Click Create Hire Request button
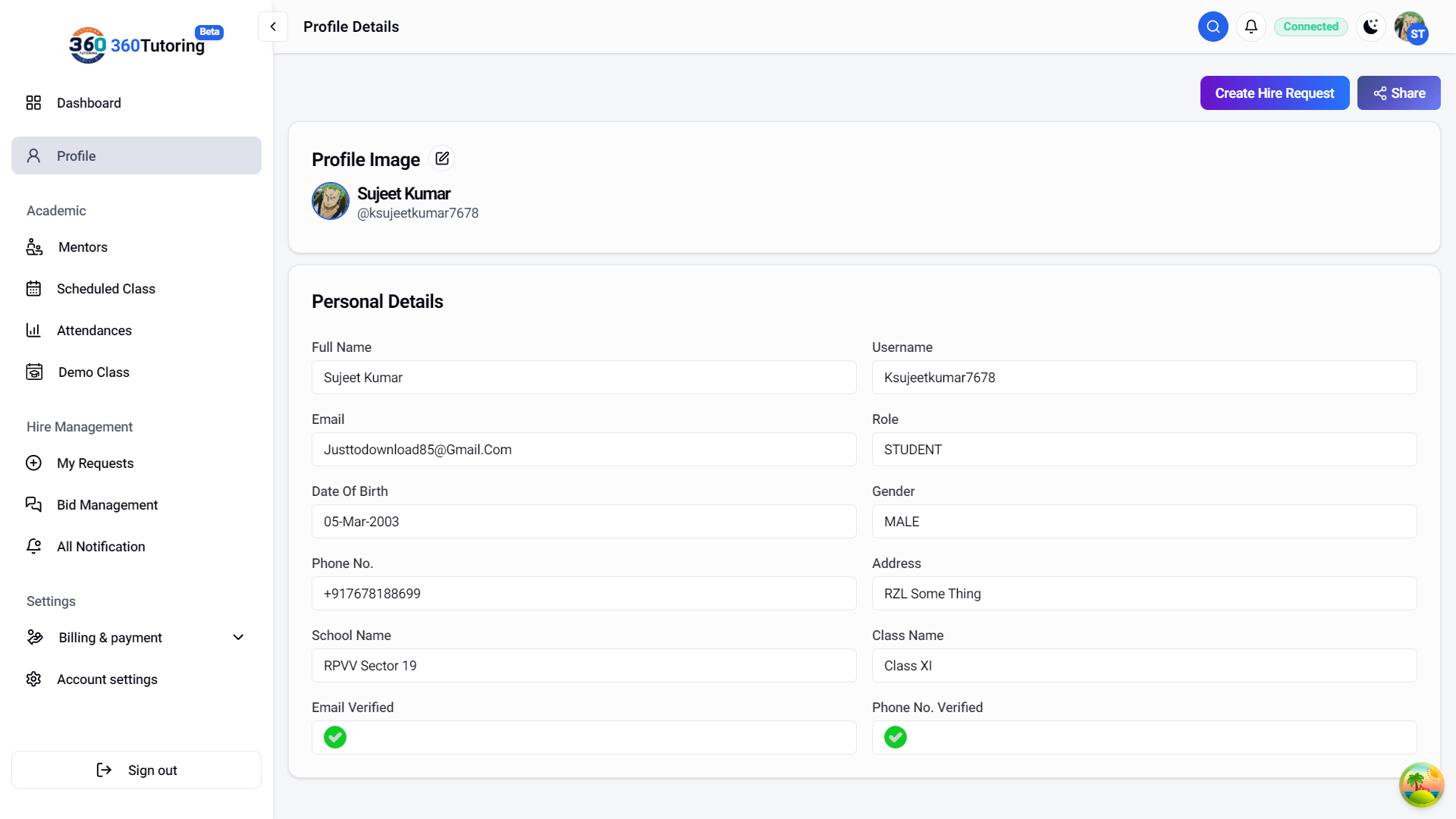 pyautogui.click(x=1274, y=93)
